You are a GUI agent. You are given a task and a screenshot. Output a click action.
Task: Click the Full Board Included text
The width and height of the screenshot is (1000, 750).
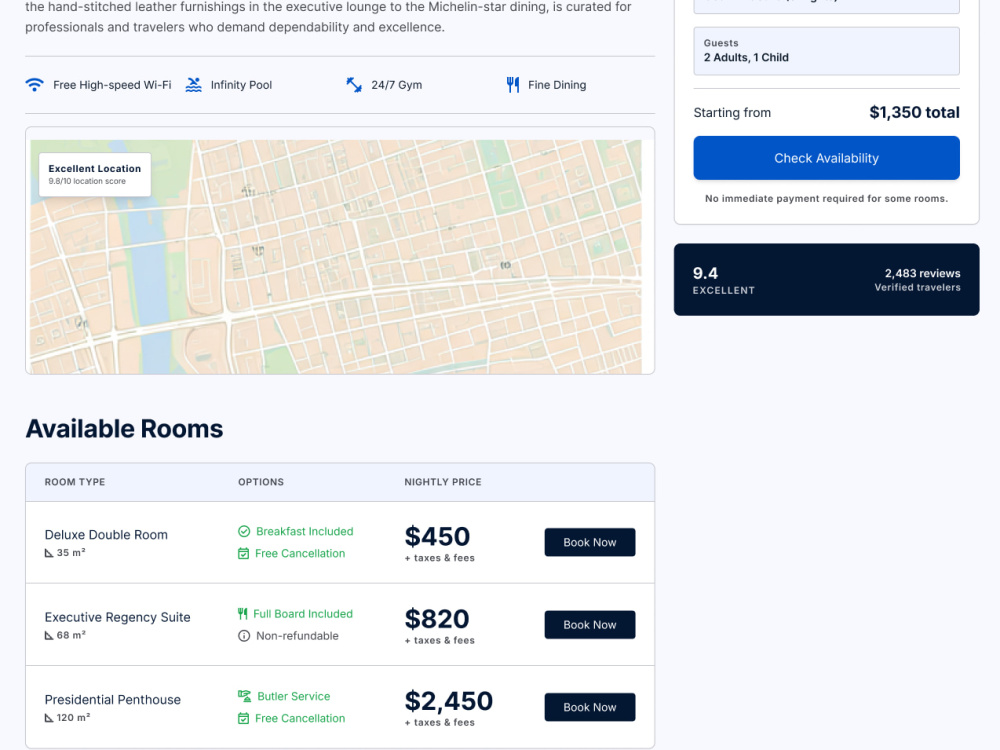pyautogui.click(x=303, y=614)
